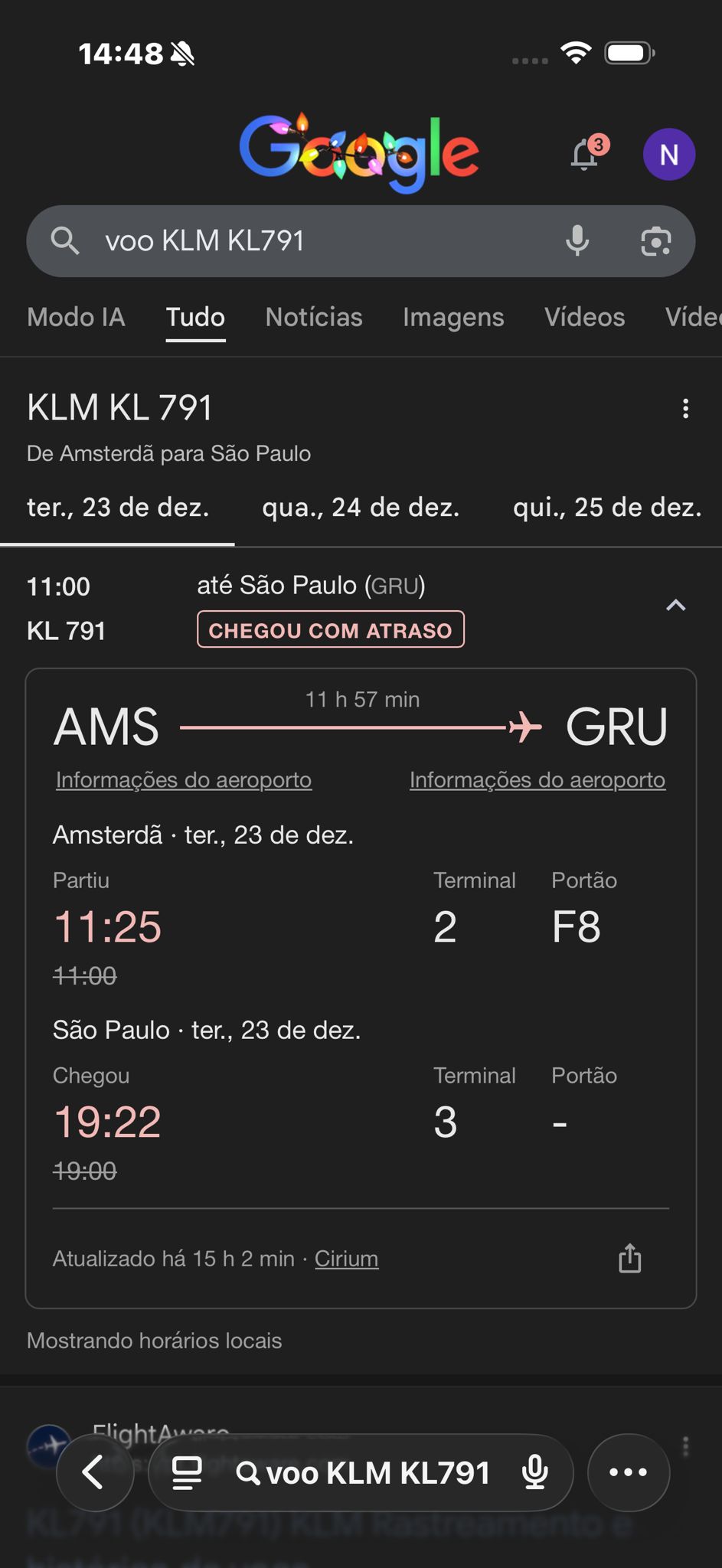
Task: Open the tabs icon in bottom bar
Action: tap(187, 1472)
